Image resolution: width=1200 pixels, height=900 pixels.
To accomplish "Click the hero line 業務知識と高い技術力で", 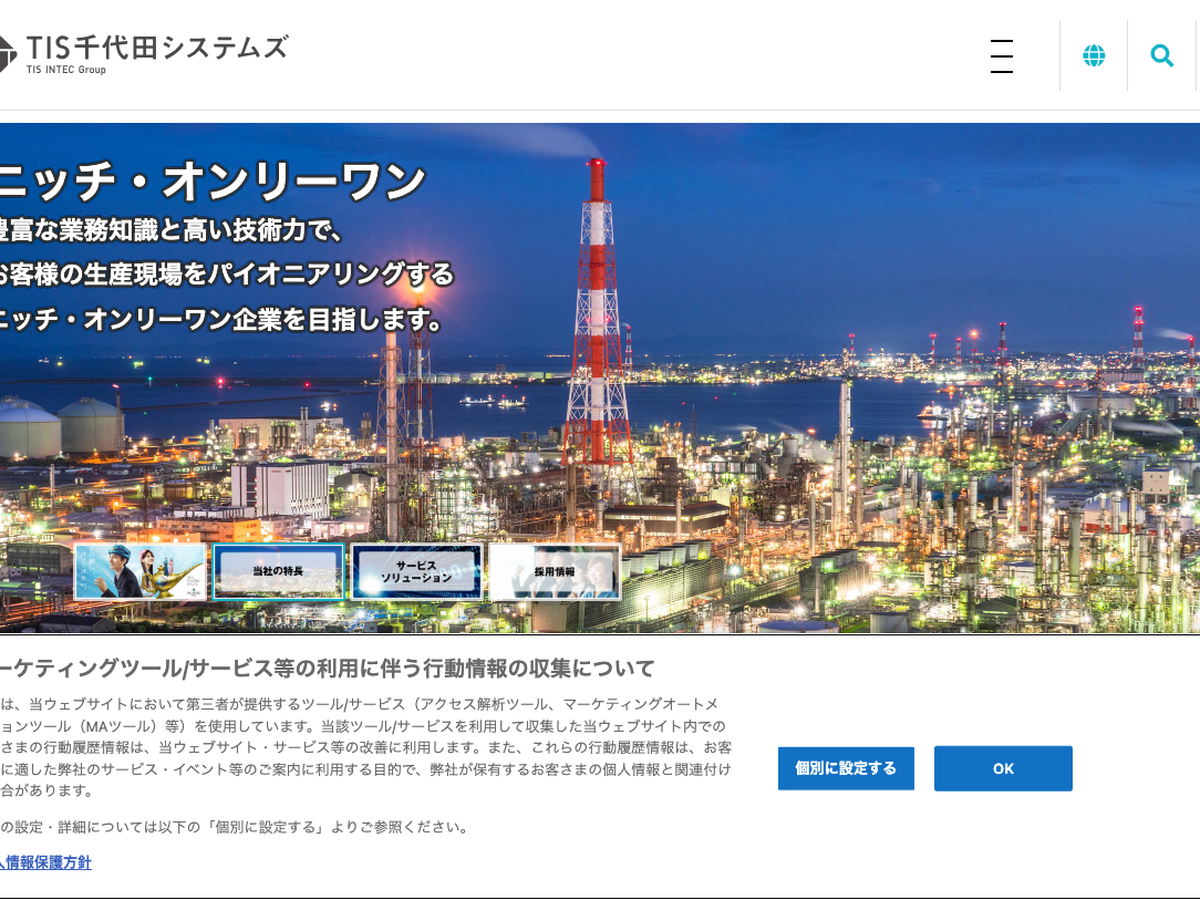I will pyautogui.click(x=172, y=230).
